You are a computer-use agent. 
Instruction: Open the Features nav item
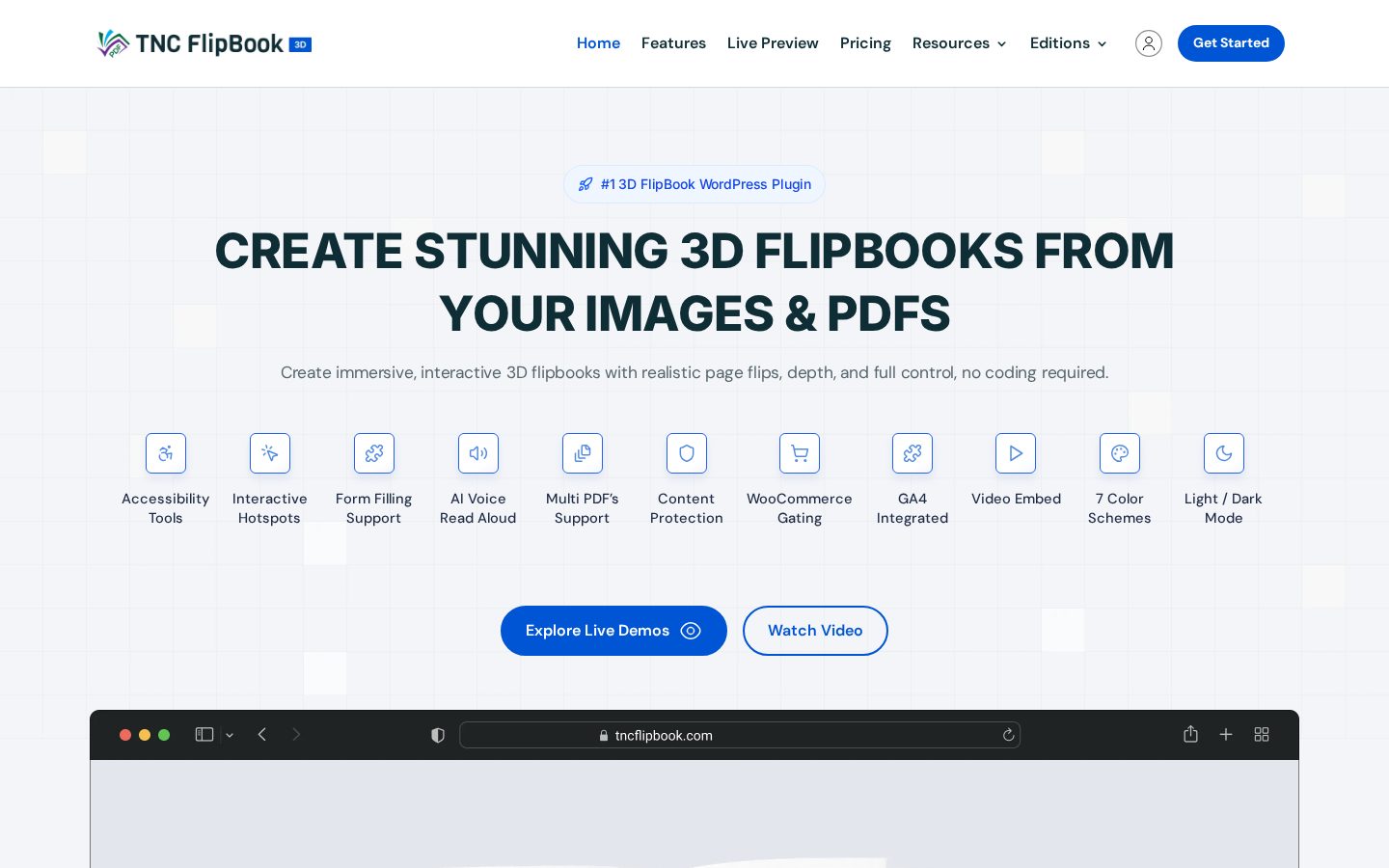pos(673,43)
